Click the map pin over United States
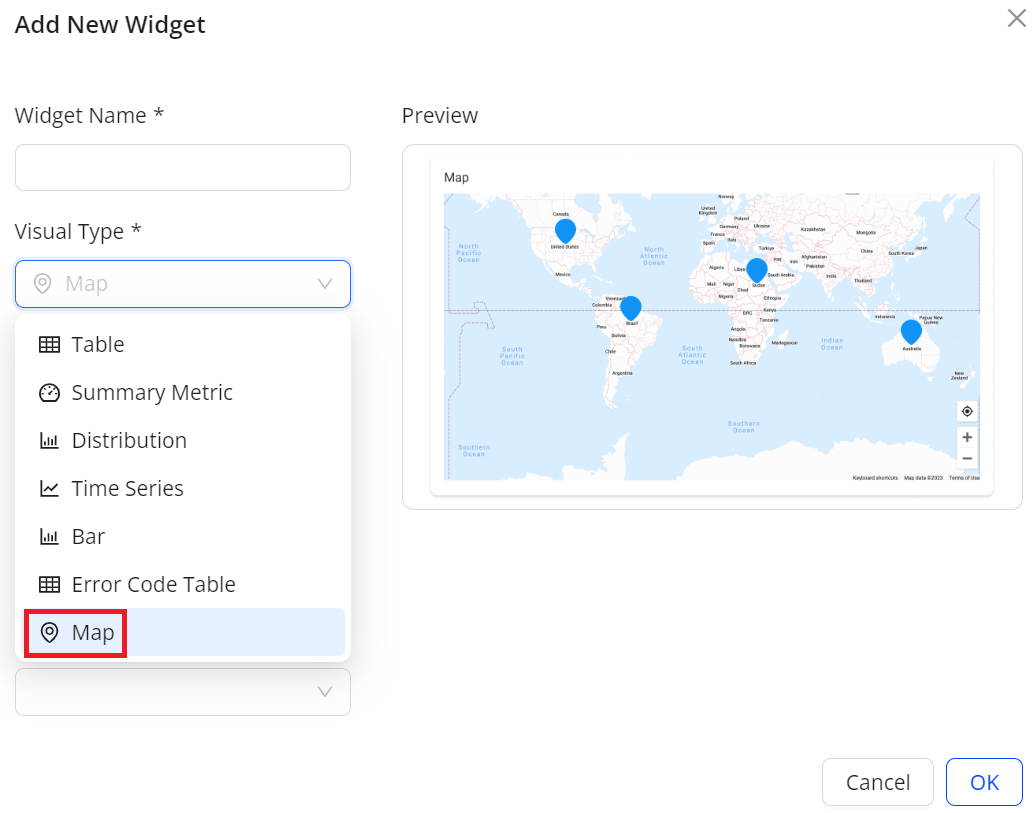1034x813 pixels. coord(565,231)
